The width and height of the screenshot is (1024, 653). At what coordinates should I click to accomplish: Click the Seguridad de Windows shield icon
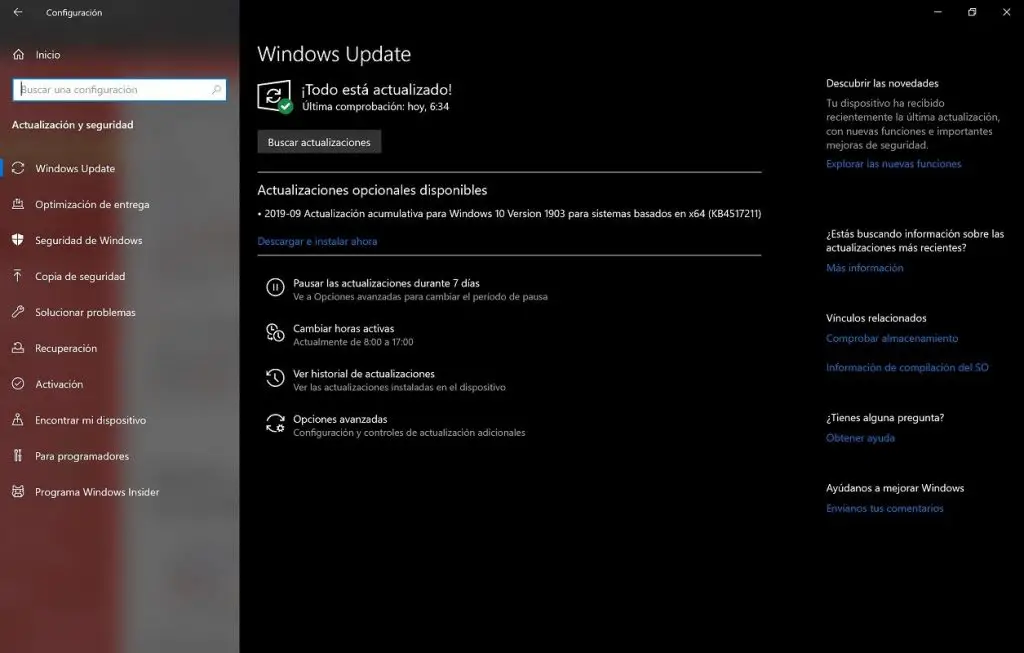tap(18, 240)
